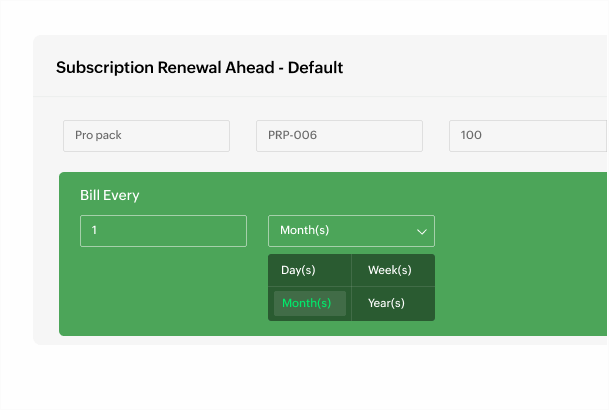Screen dimensions: 609x410
Task: Open the Bill Every period combo box
Action: click(x=351, y=231)
